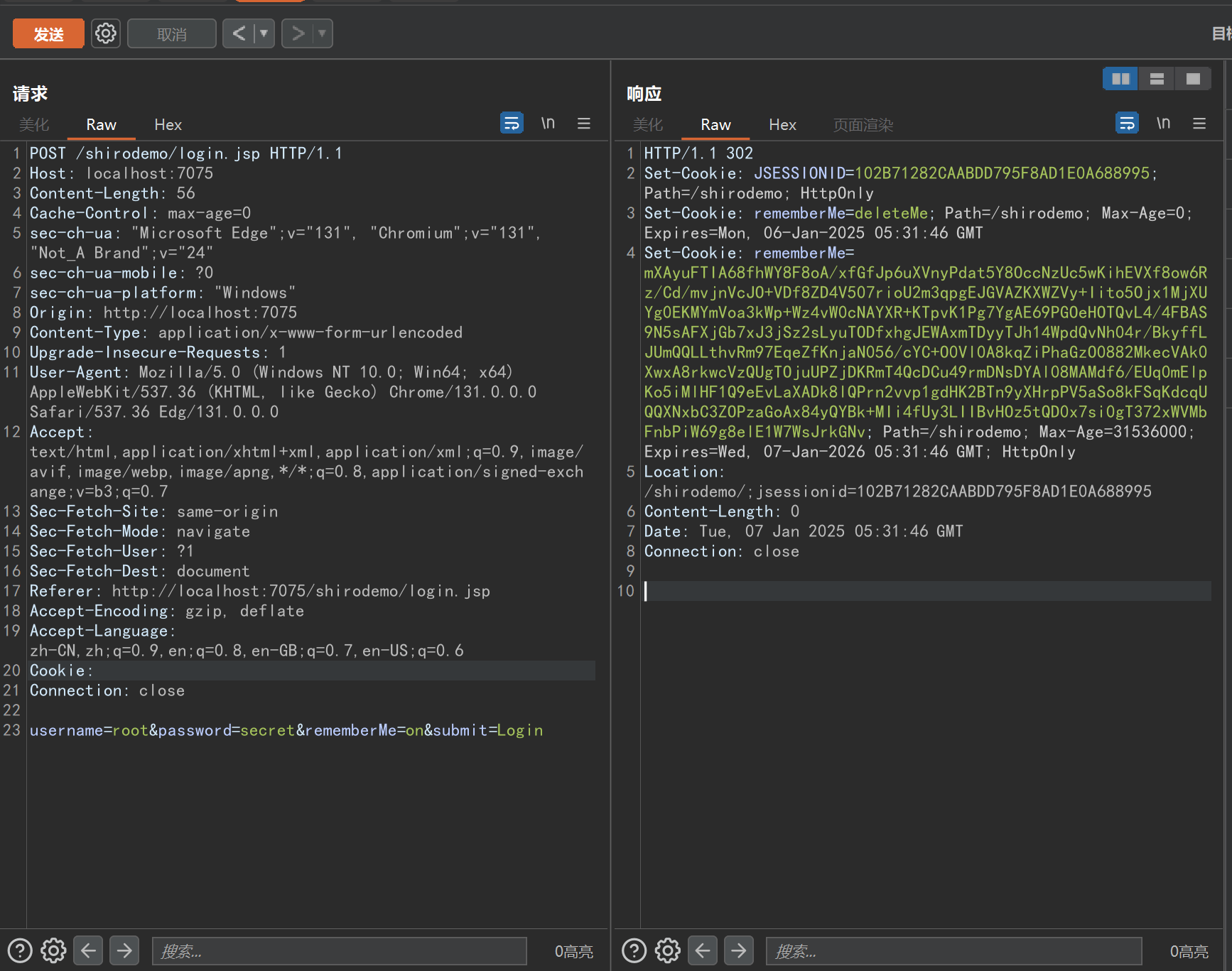Jump to next response search match
The width and height of the screenshot is (1232, 971).
739,950
